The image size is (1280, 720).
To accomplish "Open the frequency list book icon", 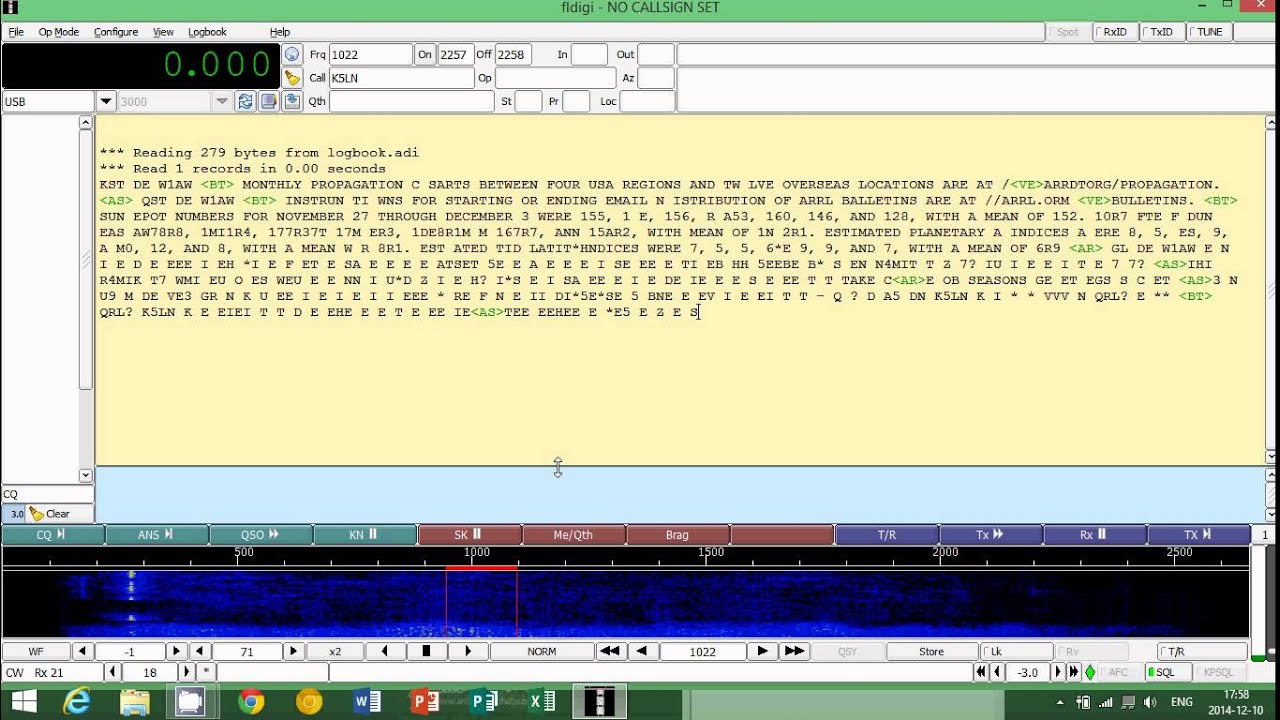I will pos(268,101).
